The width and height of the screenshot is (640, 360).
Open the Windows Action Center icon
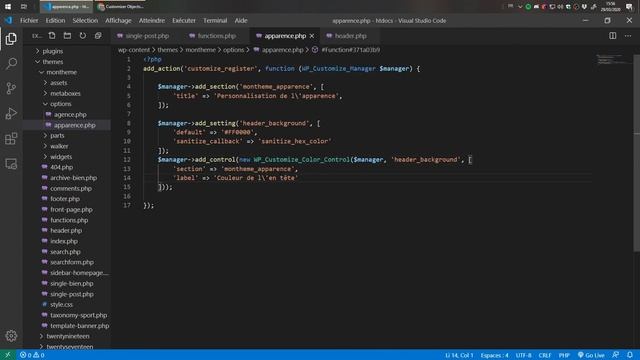pyautogui.click(x=629, y=7)
